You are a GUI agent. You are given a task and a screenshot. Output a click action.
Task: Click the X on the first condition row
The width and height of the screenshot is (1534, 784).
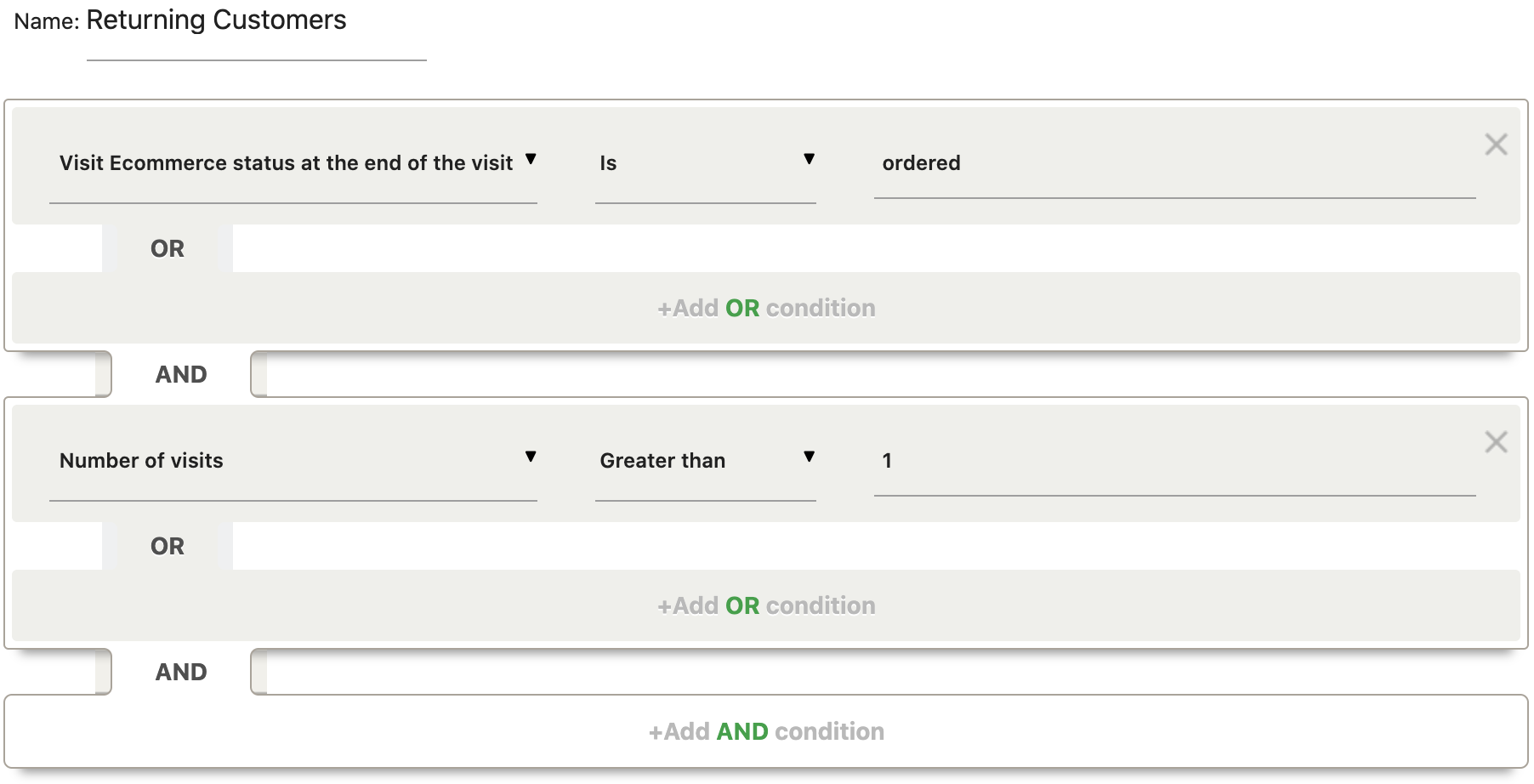tap(1497, 145)
